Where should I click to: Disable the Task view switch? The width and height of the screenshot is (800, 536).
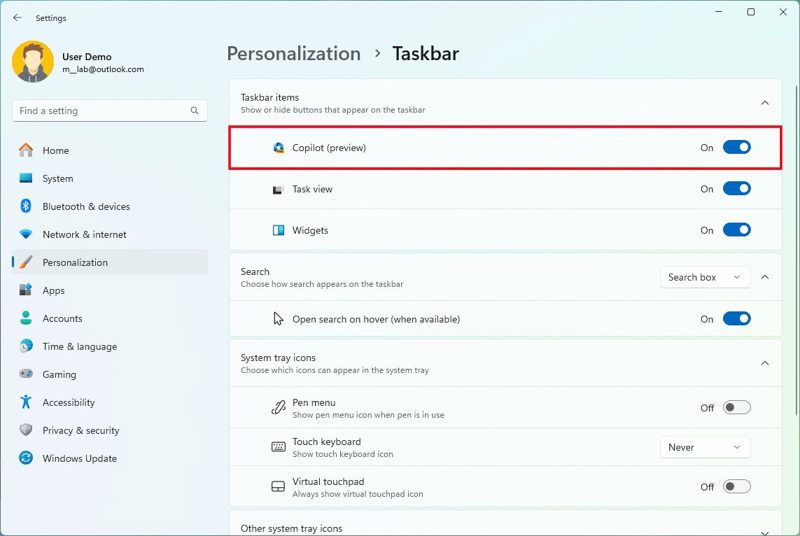click(737, 189)
